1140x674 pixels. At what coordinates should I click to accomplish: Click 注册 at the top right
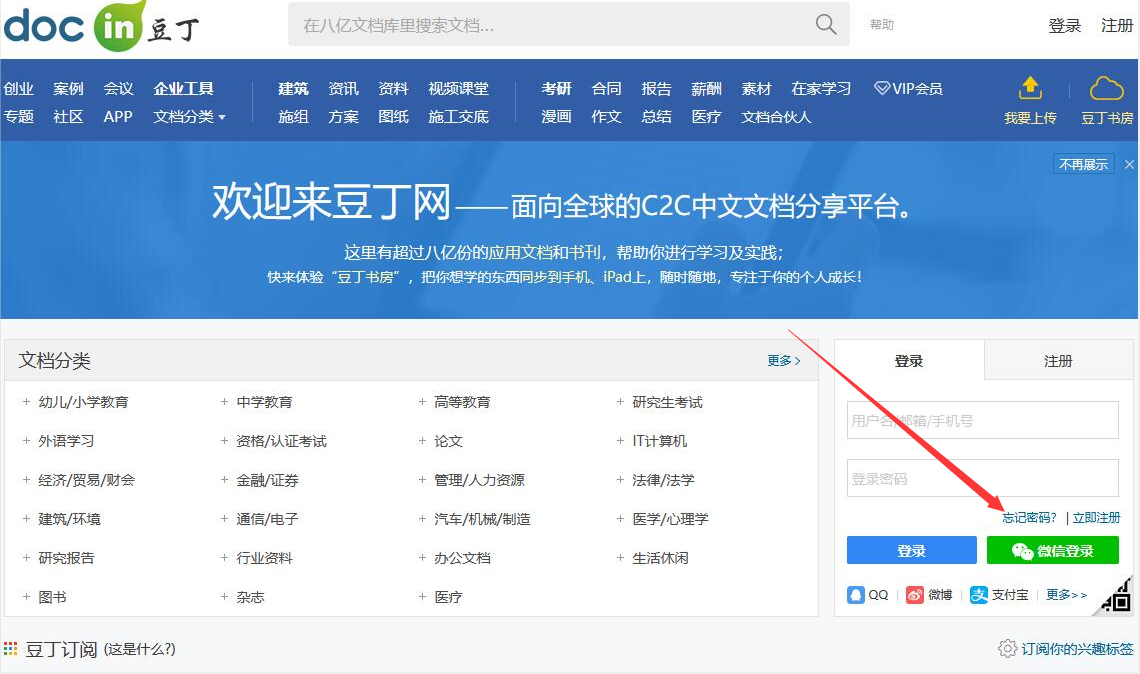[1117, 25]
